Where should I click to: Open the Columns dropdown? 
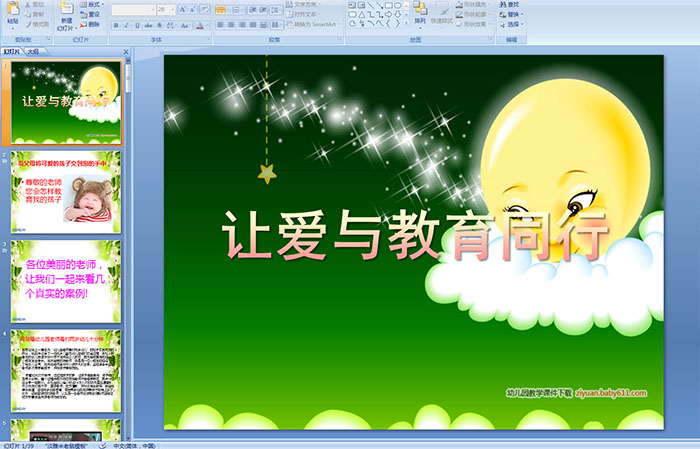[276, 25]
